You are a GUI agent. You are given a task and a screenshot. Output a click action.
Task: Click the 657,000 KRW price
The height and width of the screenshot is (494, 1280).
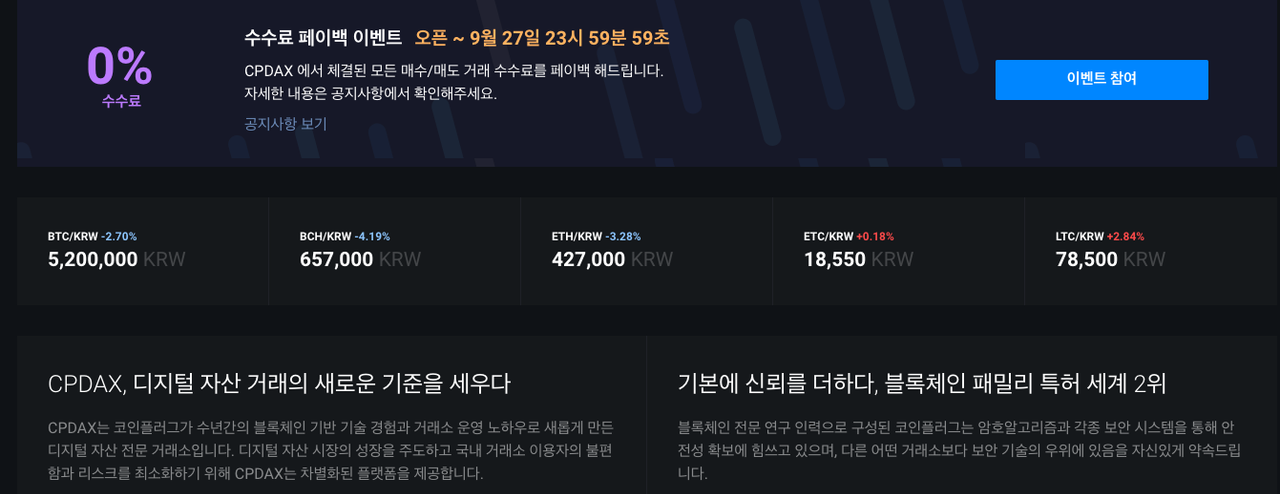click(360, 260)
